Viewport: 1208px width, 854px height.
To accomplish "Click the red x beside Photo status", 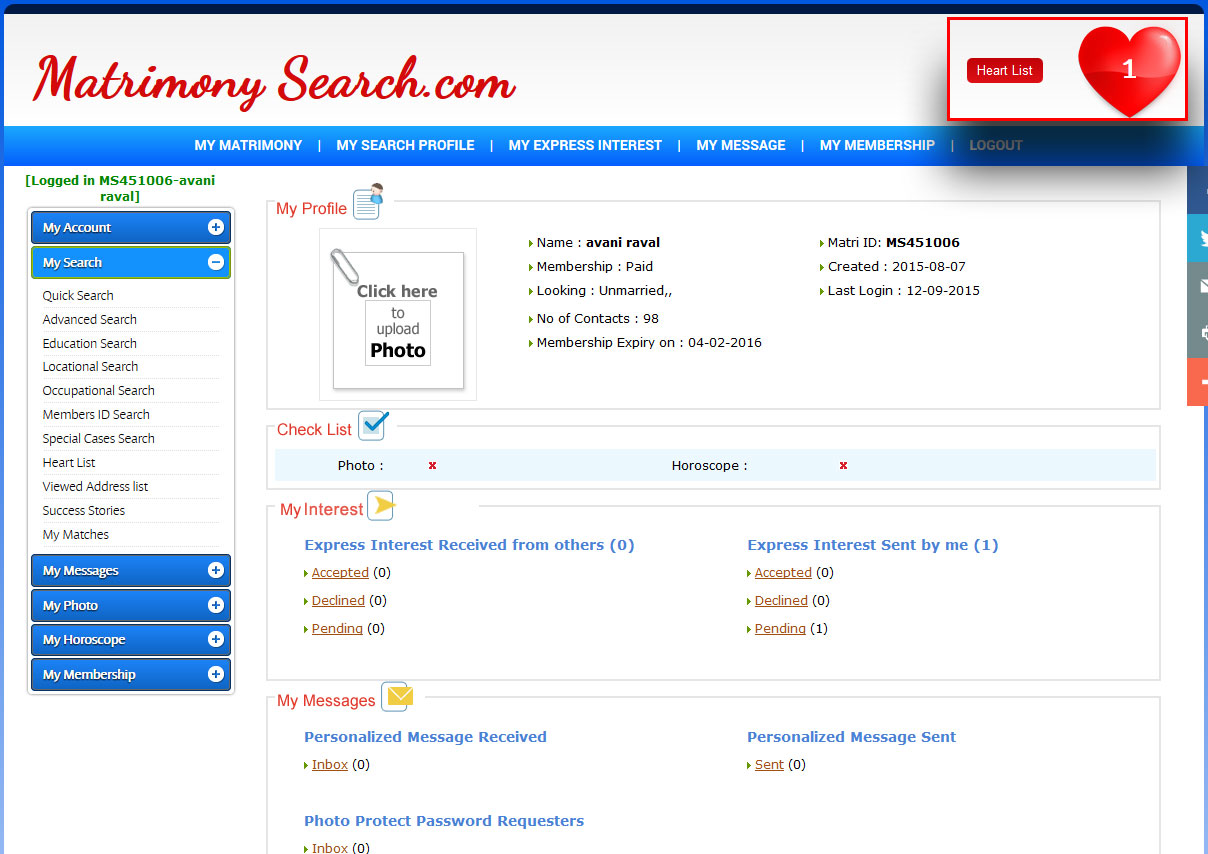I will pyautogui.click(x=431, y=465).
